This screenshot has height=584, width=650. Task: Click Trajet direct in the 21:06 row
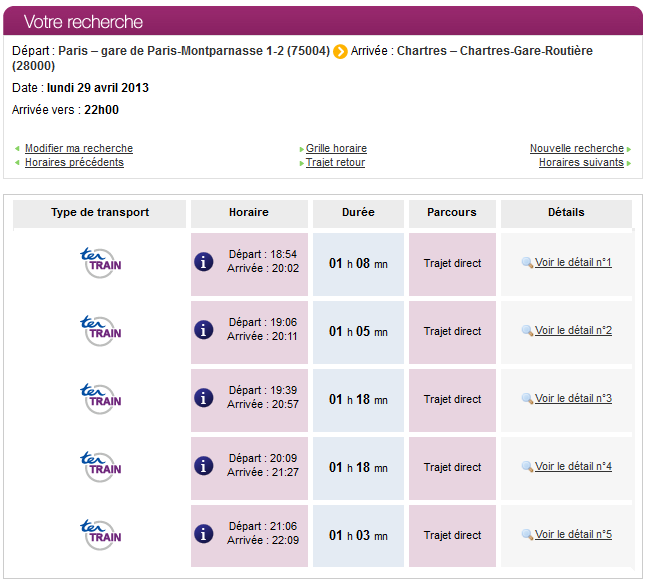coord(452,535)
